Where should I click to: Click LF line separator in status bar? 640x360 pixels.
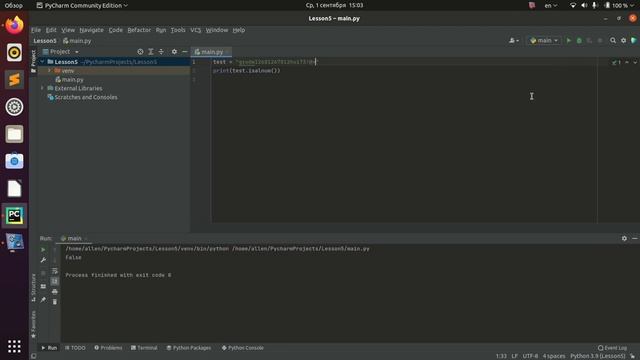515,356
